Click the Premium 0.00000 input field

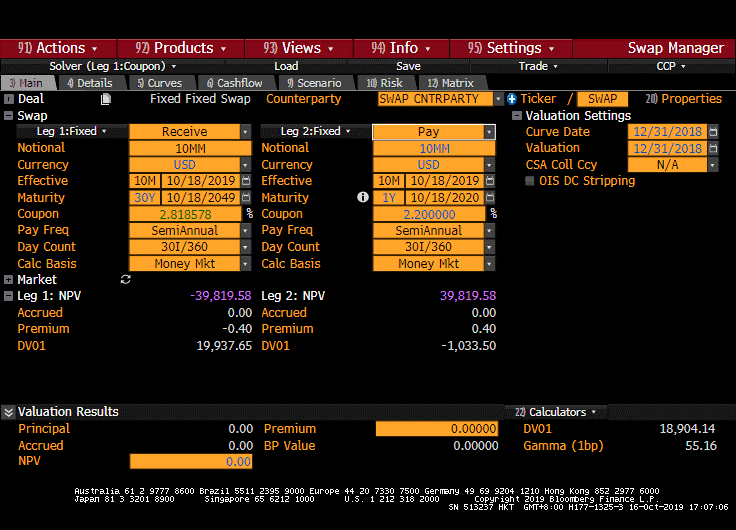click(437, 429)
